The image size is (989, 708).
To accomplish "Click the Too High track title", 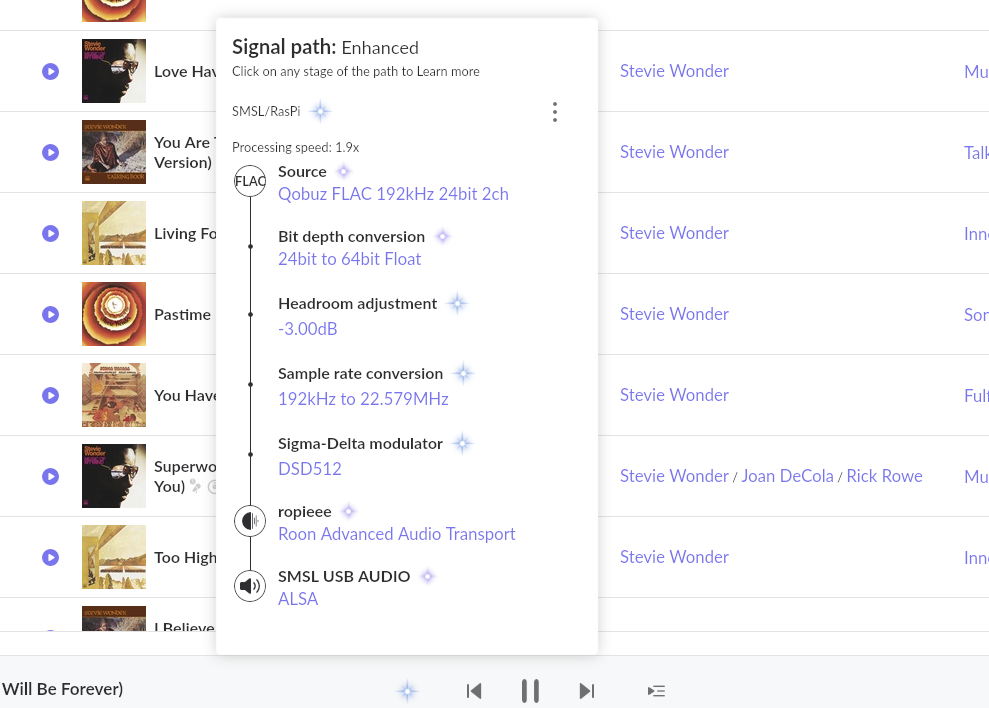I will pos(185,558).
